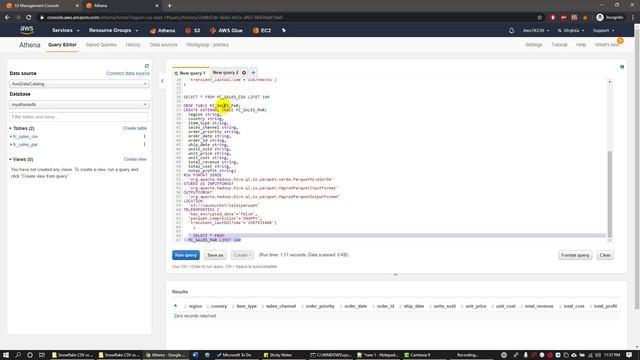Open the options menu for fc_sales_csv table
This screenshot has height=360, width=640.
[x=144, y=136]
